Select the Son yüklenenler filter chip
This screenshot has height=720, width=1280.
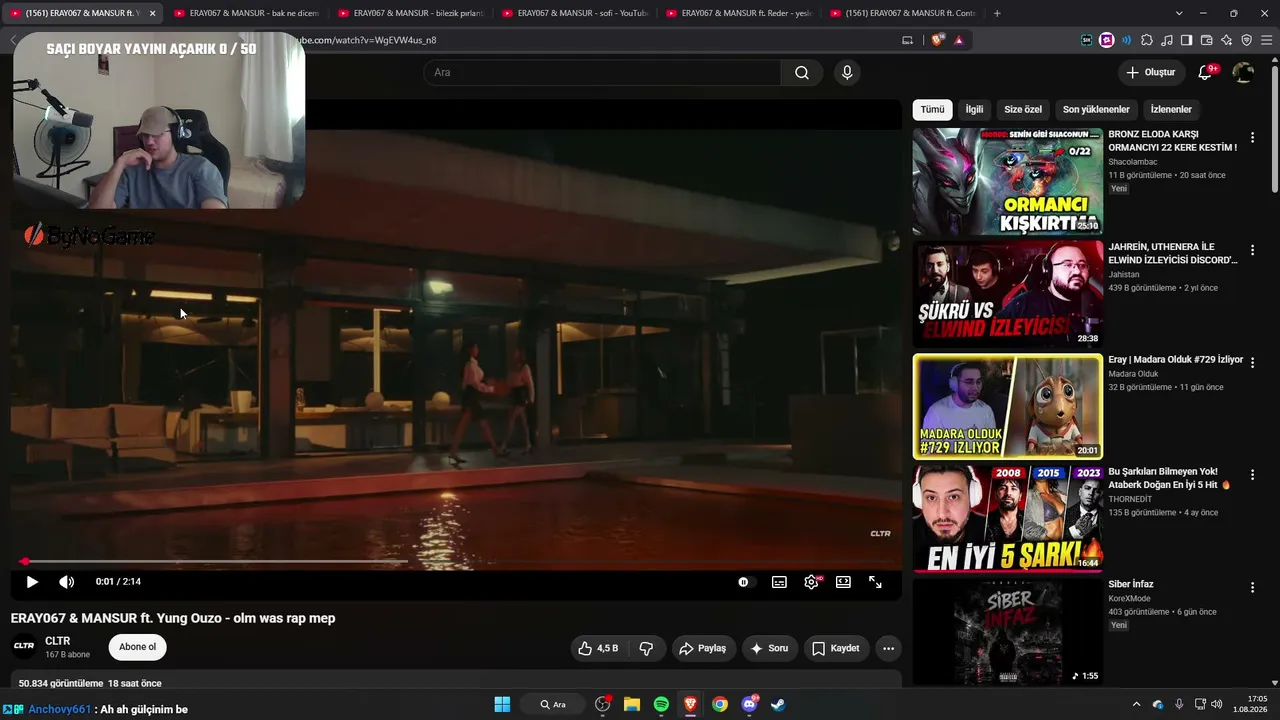(1096, 109)
